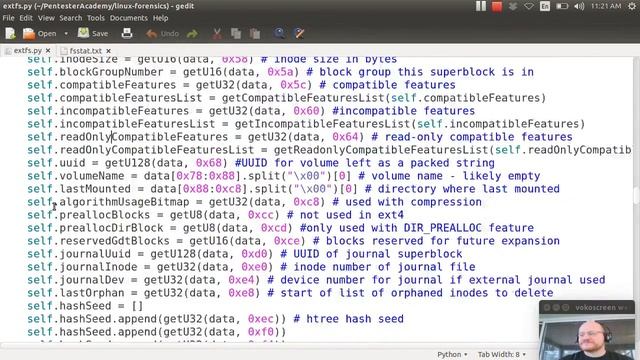Open the File menu
The height and width of the screenshot is (360, 640).
[8, 18]
